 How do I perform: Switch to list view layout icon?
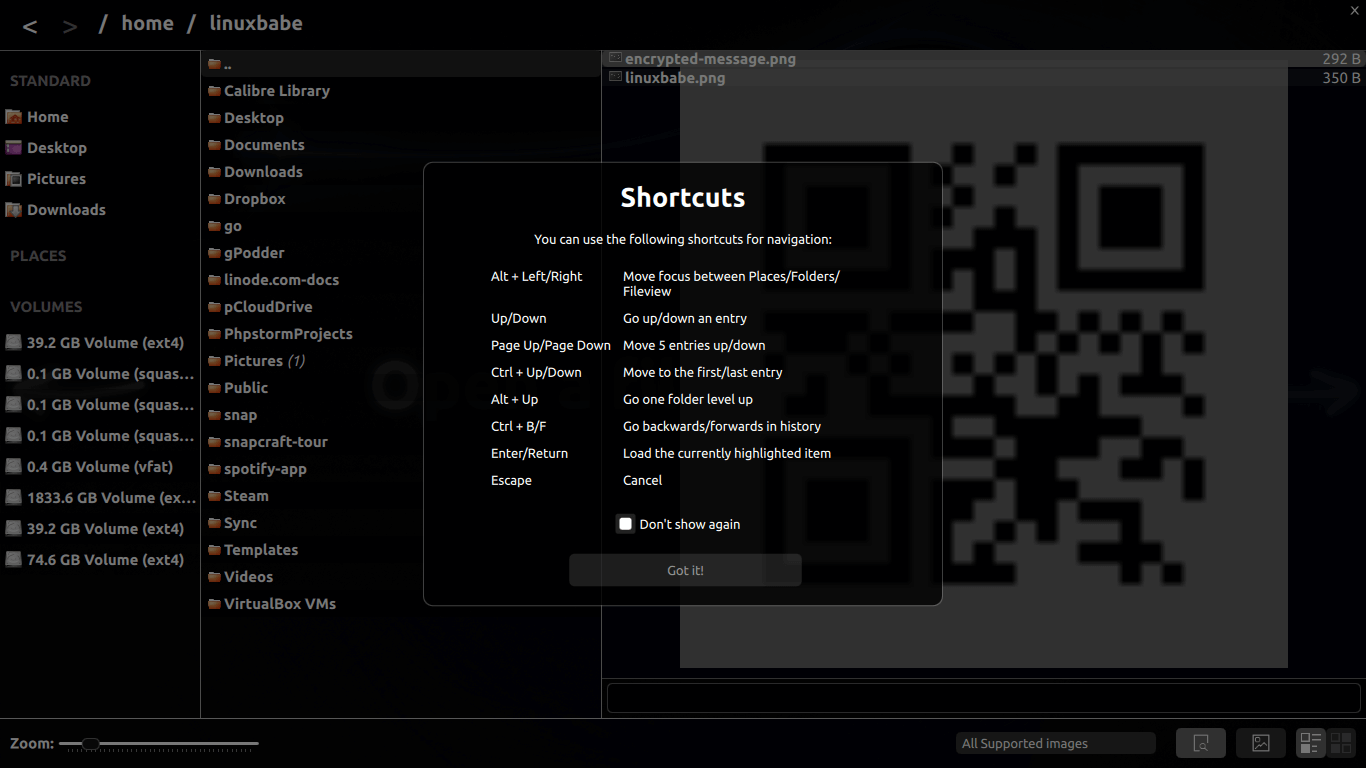click(1309, 743)
